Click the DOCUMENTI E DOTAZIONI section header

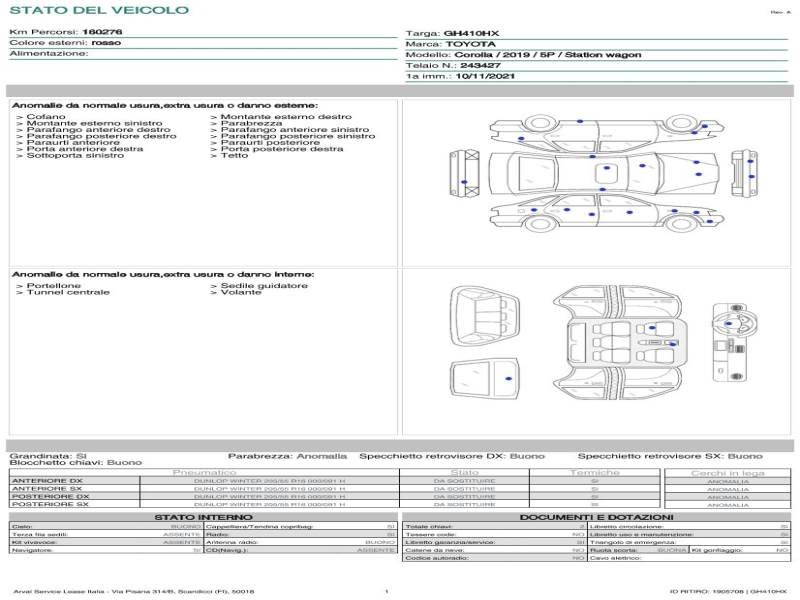tap(595, 516)
